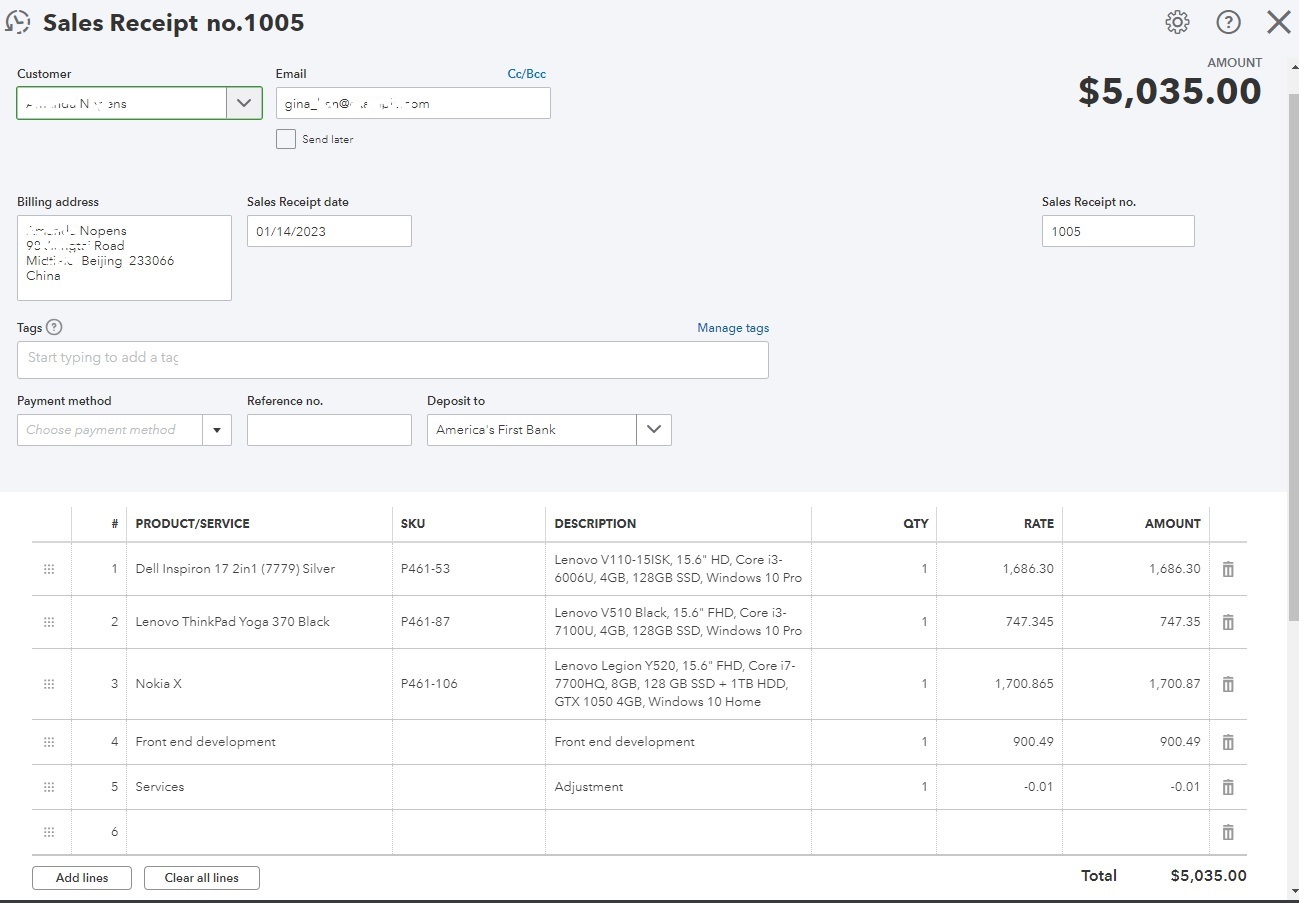Delete the Nokia X line item
This screenshot has width=1299, height=903.
click(1228, 684)
